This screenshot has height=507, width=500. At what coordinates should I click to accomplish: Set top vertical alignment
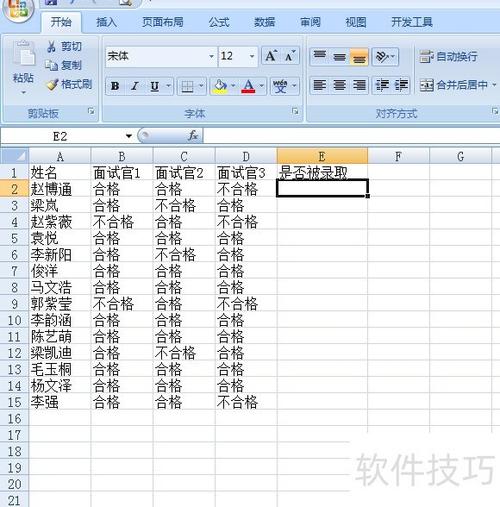[320, 56]
